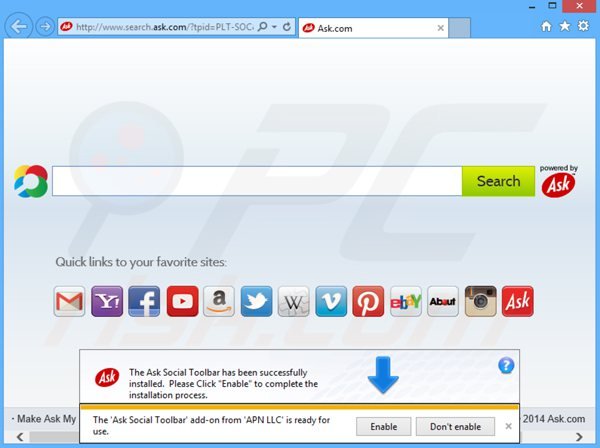The image size is (600, 448).
Task: Click the colorful search logo icon
Action: 31,181
